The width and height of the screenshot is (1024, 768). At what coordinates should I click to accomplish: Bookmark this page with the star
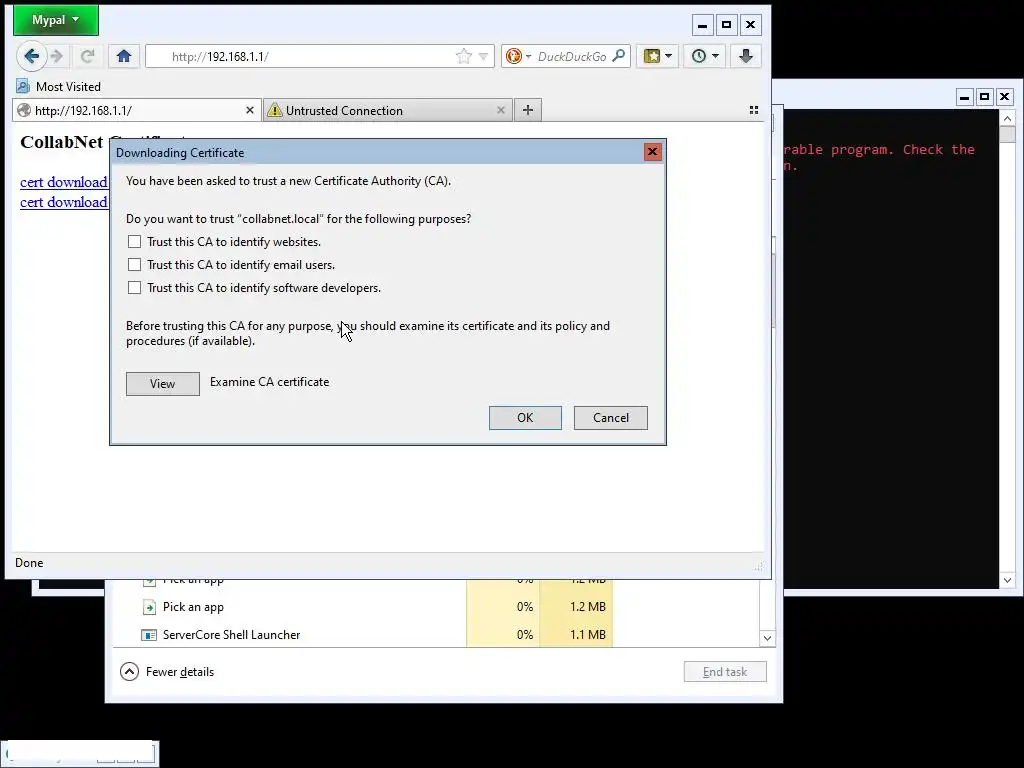coord(464,56)
